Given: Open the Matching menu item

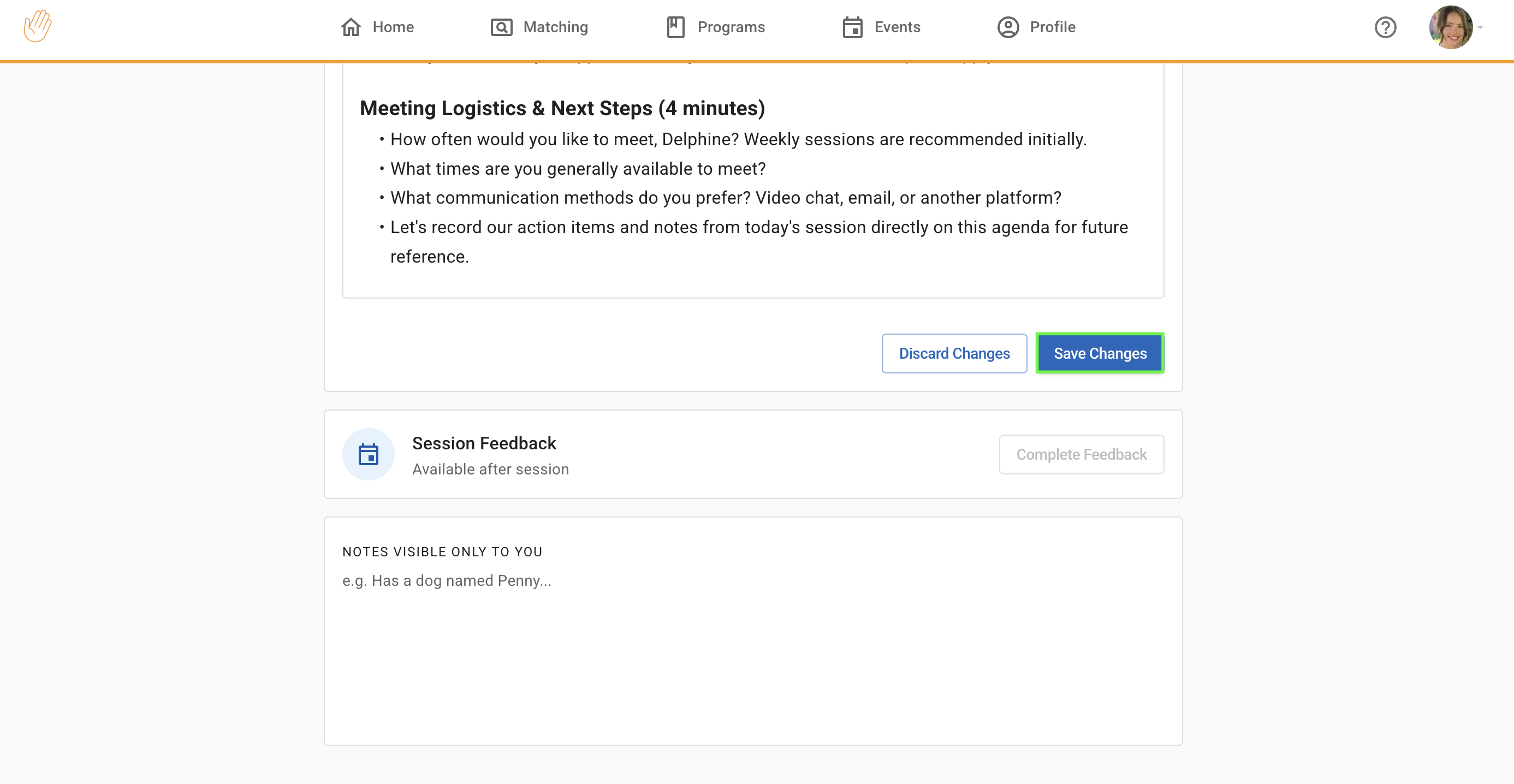Looking at the screenshot, I should coord(555,27).
